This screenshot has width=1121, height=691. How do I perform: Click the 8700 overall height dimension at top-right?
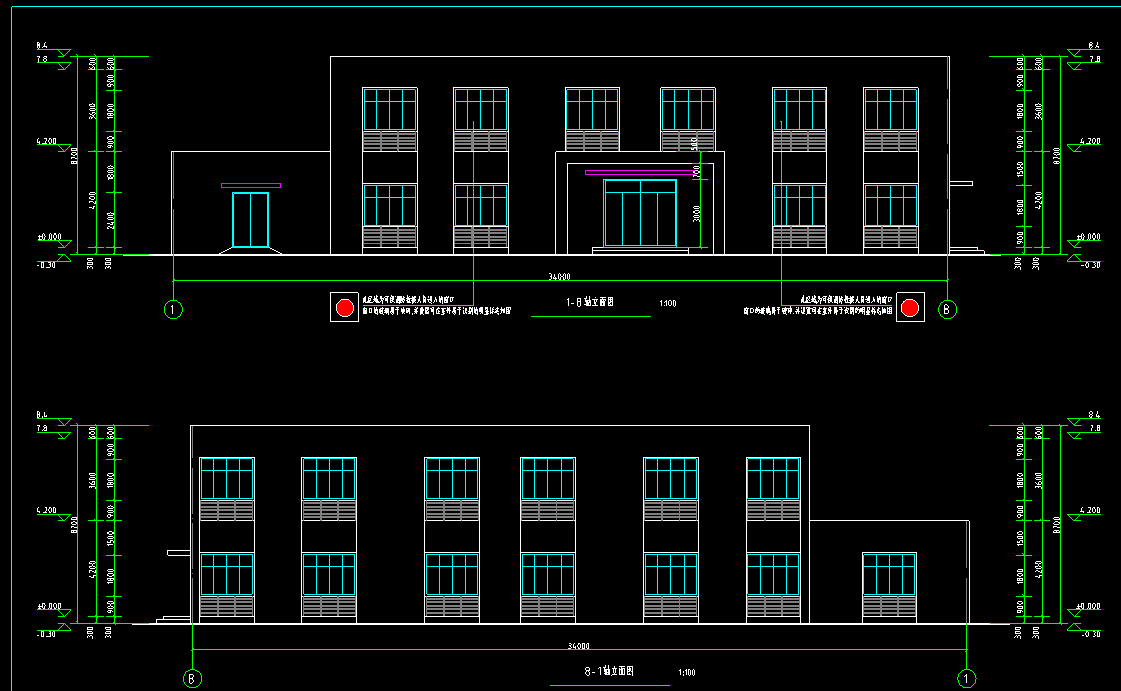[x=1054, y=158]
